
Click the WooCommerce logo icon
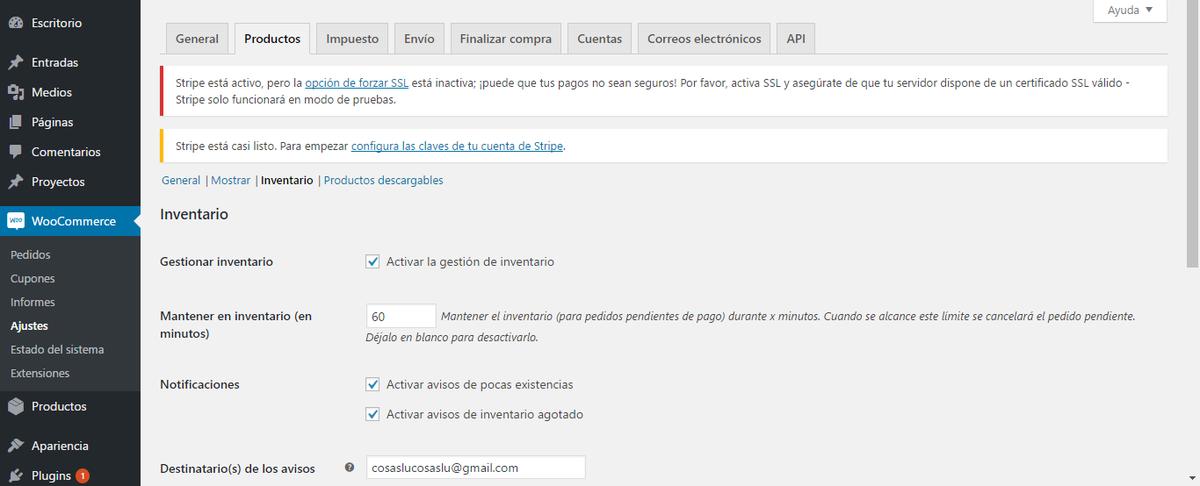point(15,221)
